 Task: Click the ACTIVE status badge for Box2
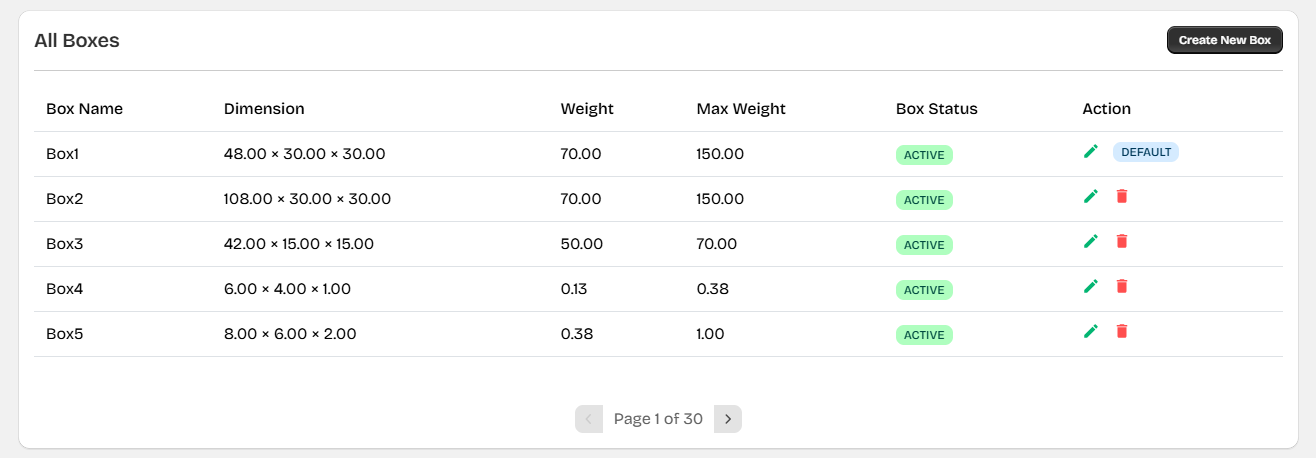(x=924, y=200)
